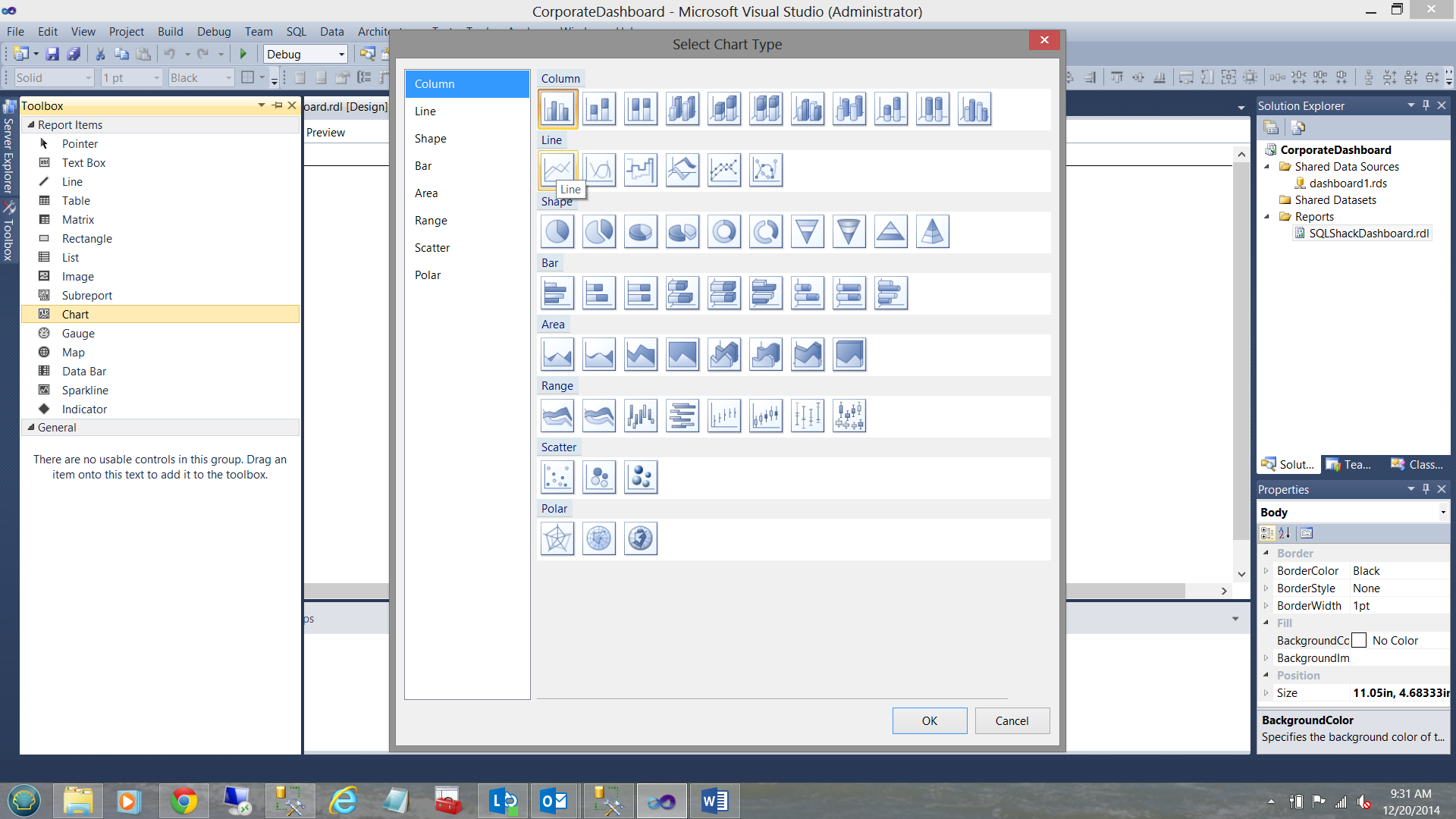Click the BackgroundColor swatch in Properties

pyautogui.click(x=1359, y=641)
